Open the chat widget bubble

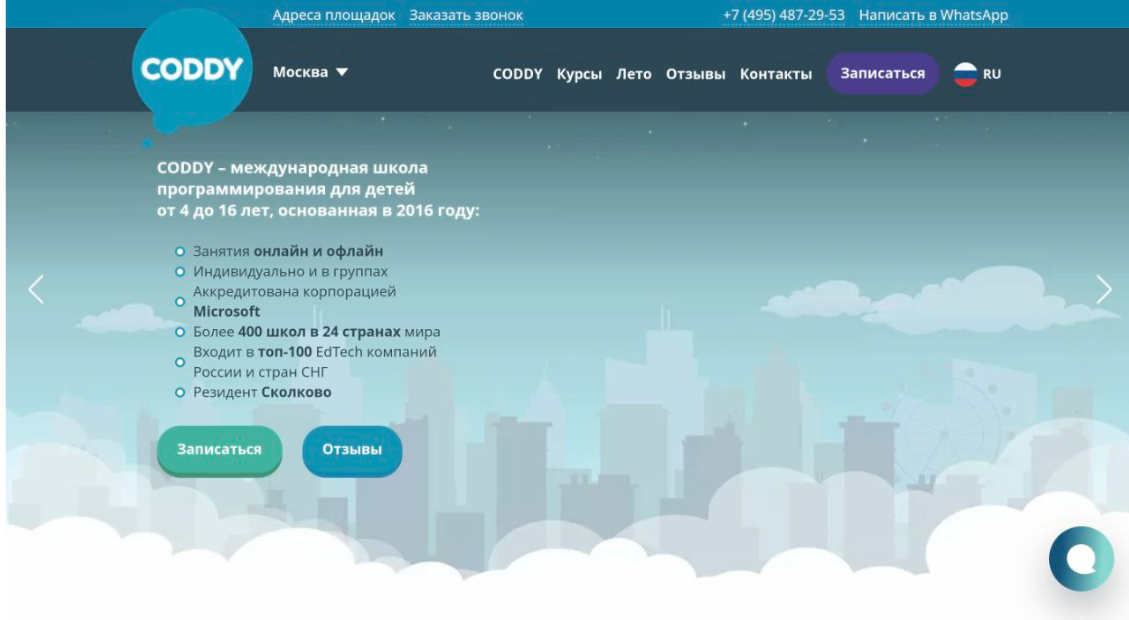point(1081,558)
